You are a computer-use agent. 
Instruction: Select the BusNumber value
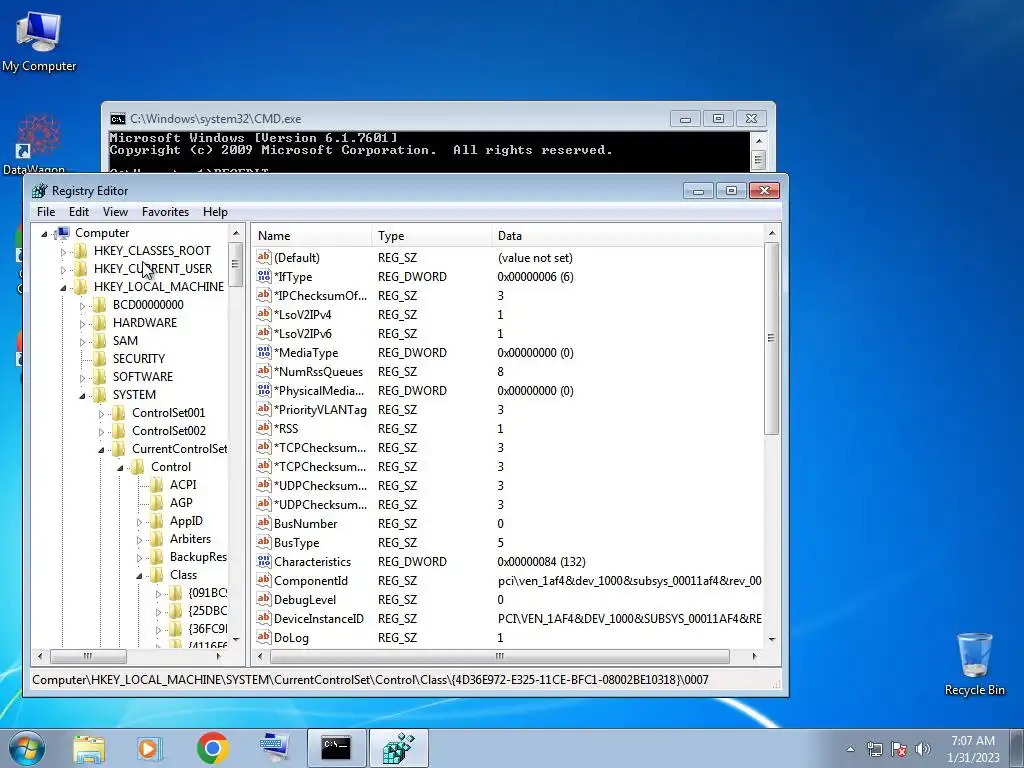point(306,524)
